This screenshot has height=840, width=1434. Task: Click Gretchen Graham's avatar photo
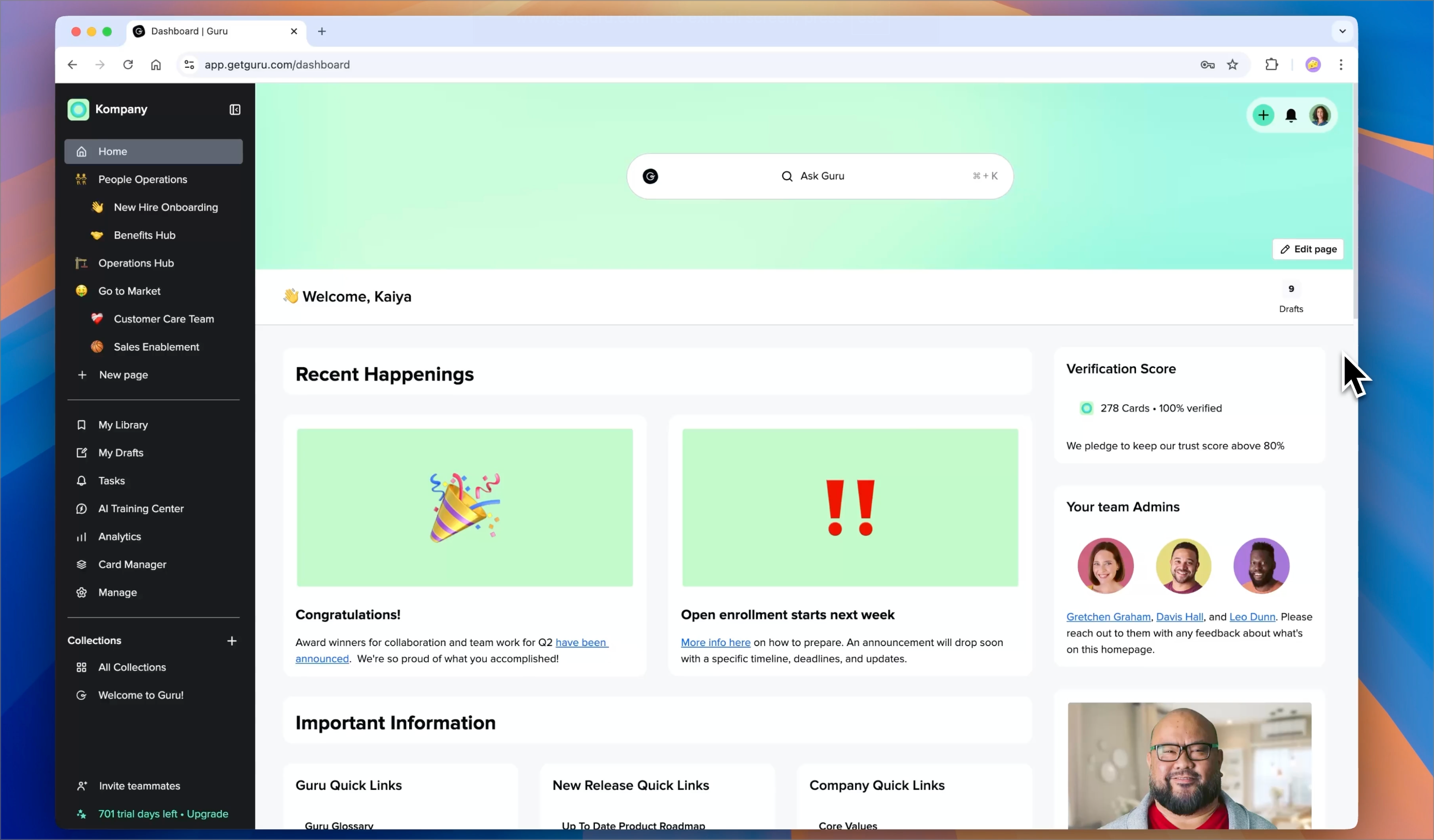point(1105,565)
